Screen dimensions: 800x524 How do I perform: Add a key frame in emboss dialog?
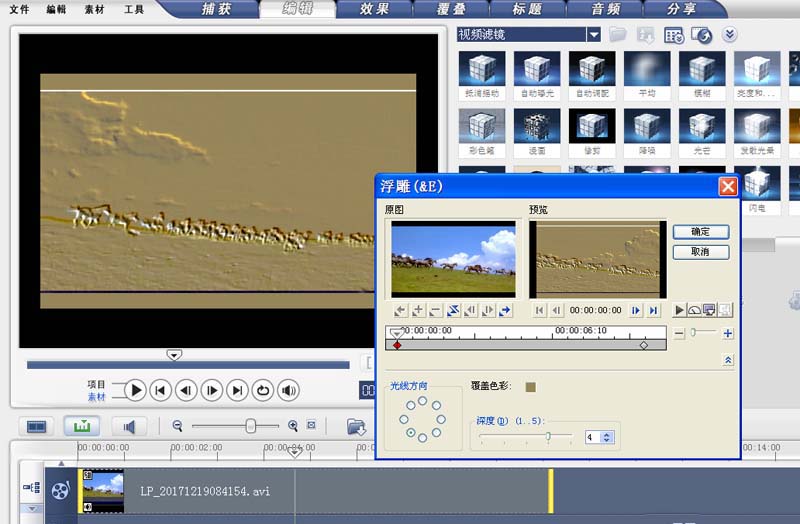tap(417, 311)
